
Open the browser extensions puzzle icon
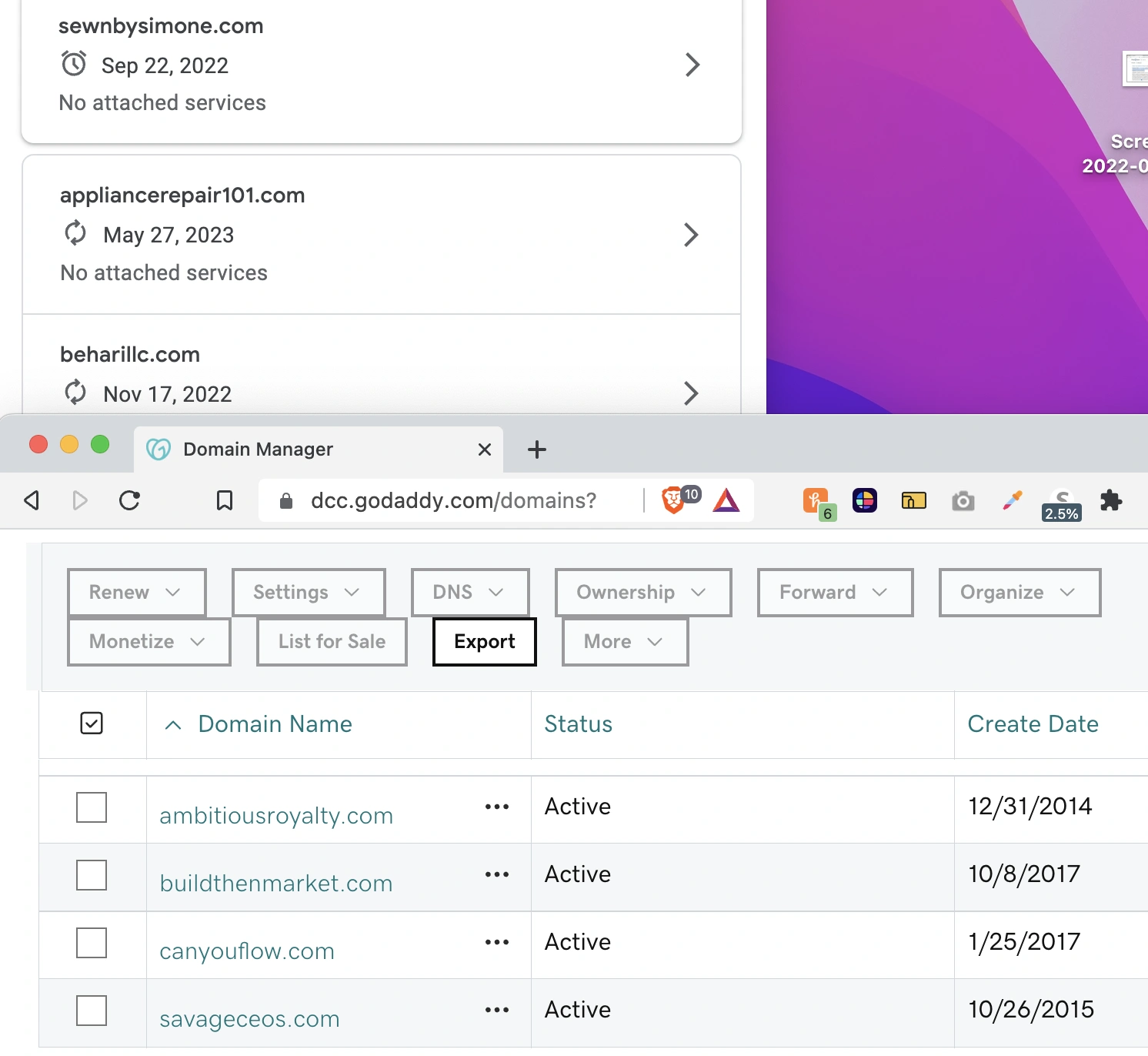(1111, 501)
